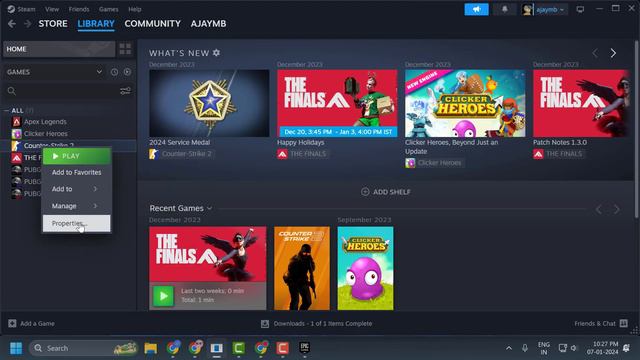This screenshot has width=640, height=360.
Task: Select Properties in the context menu
Action: click(x=77, y=223)
